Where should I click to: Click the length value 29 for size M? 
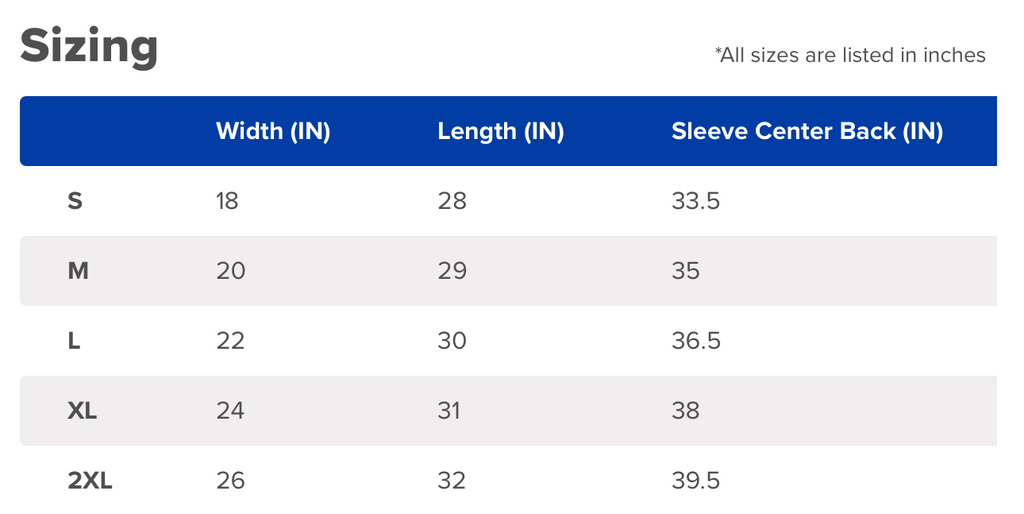click(x=453, y=271)
